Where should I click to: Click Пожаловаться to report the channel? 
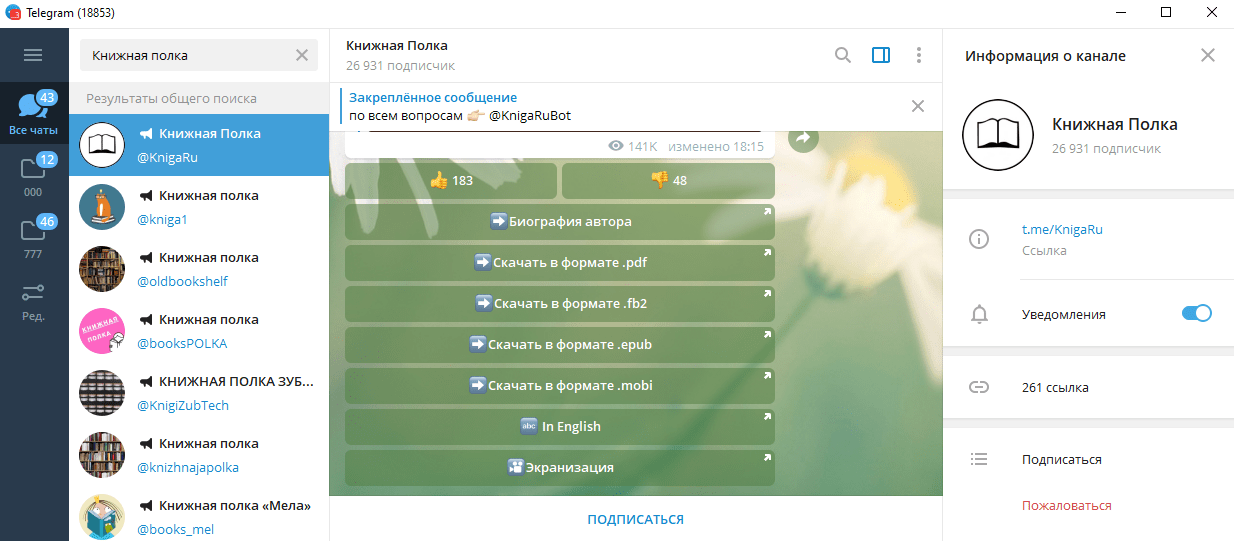(x=1066, y=505)
